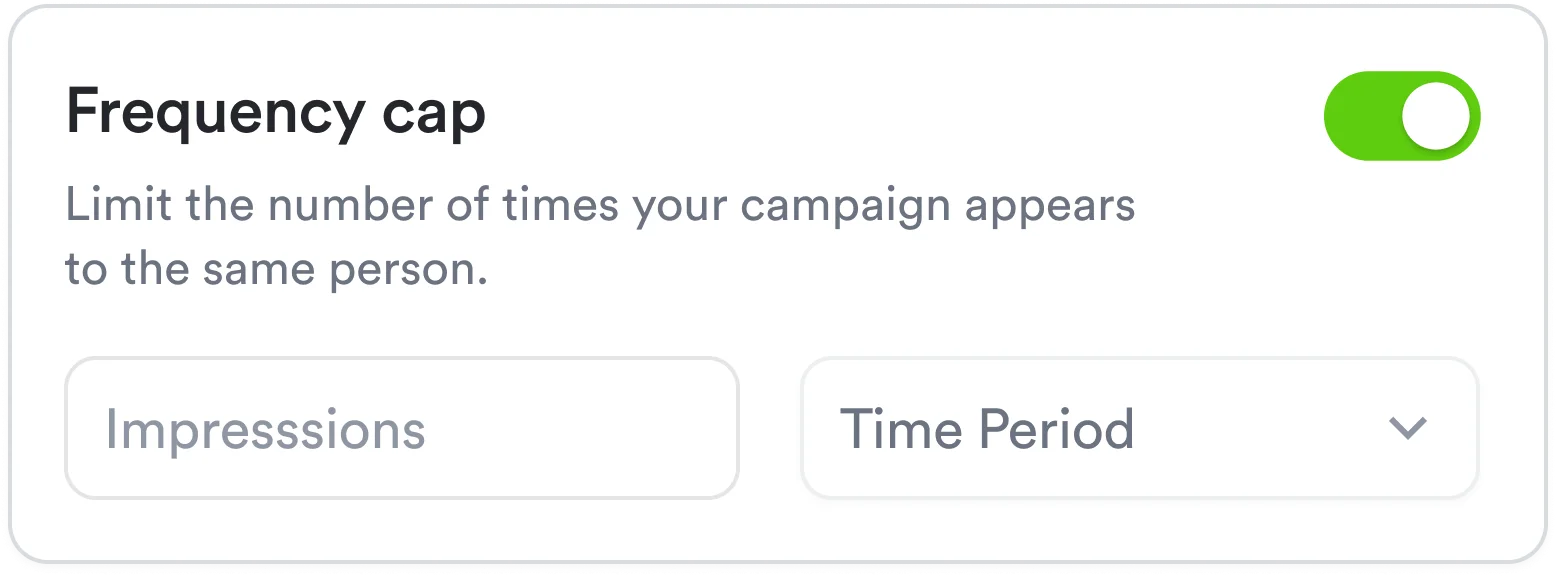Select the Impresssions placeholder field
Viewport: 1556px width, 576px height.
pos(265,428)
